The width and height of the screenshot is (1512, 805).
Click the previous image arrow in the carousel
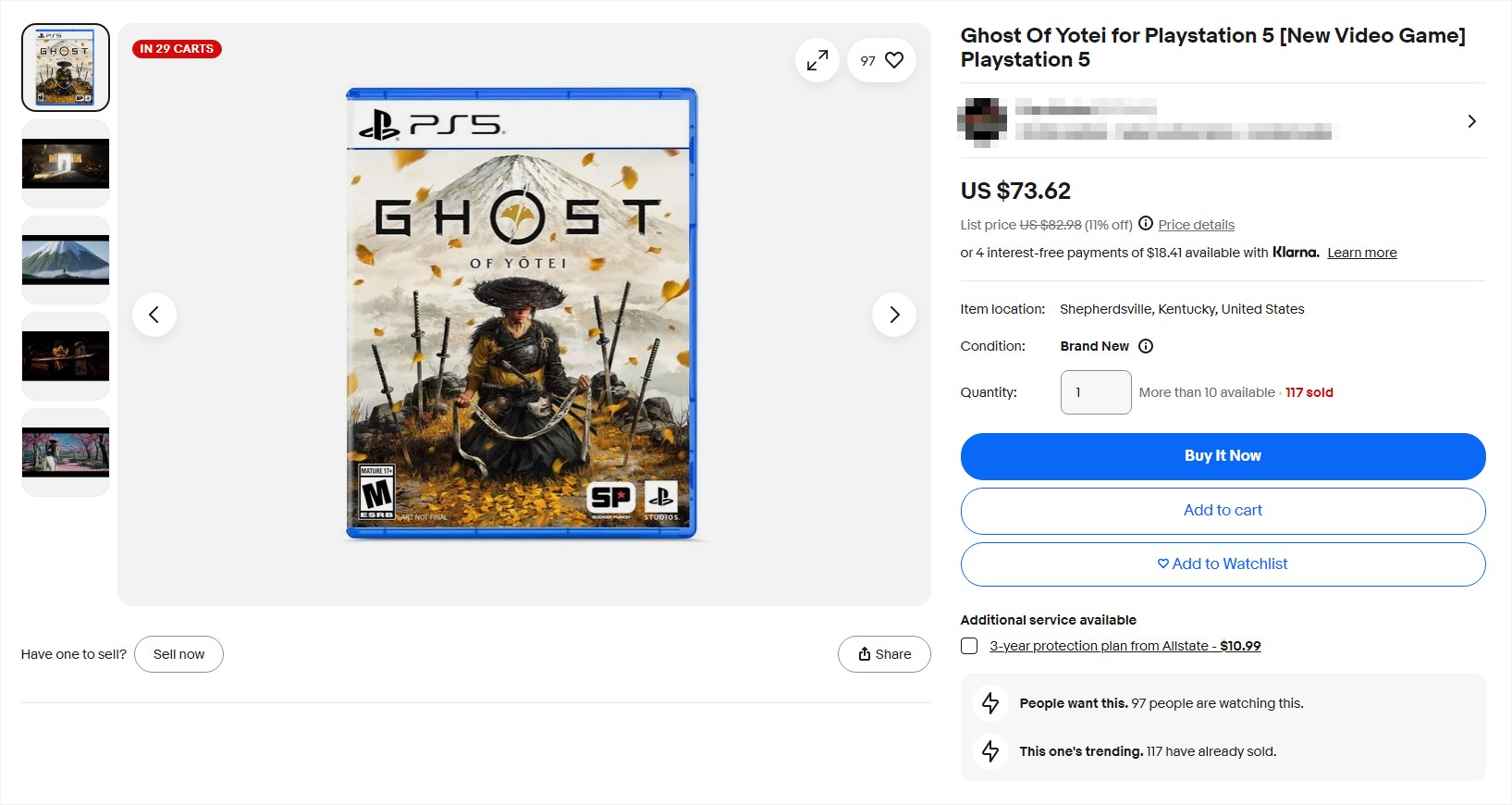click(x=154, y=315)
